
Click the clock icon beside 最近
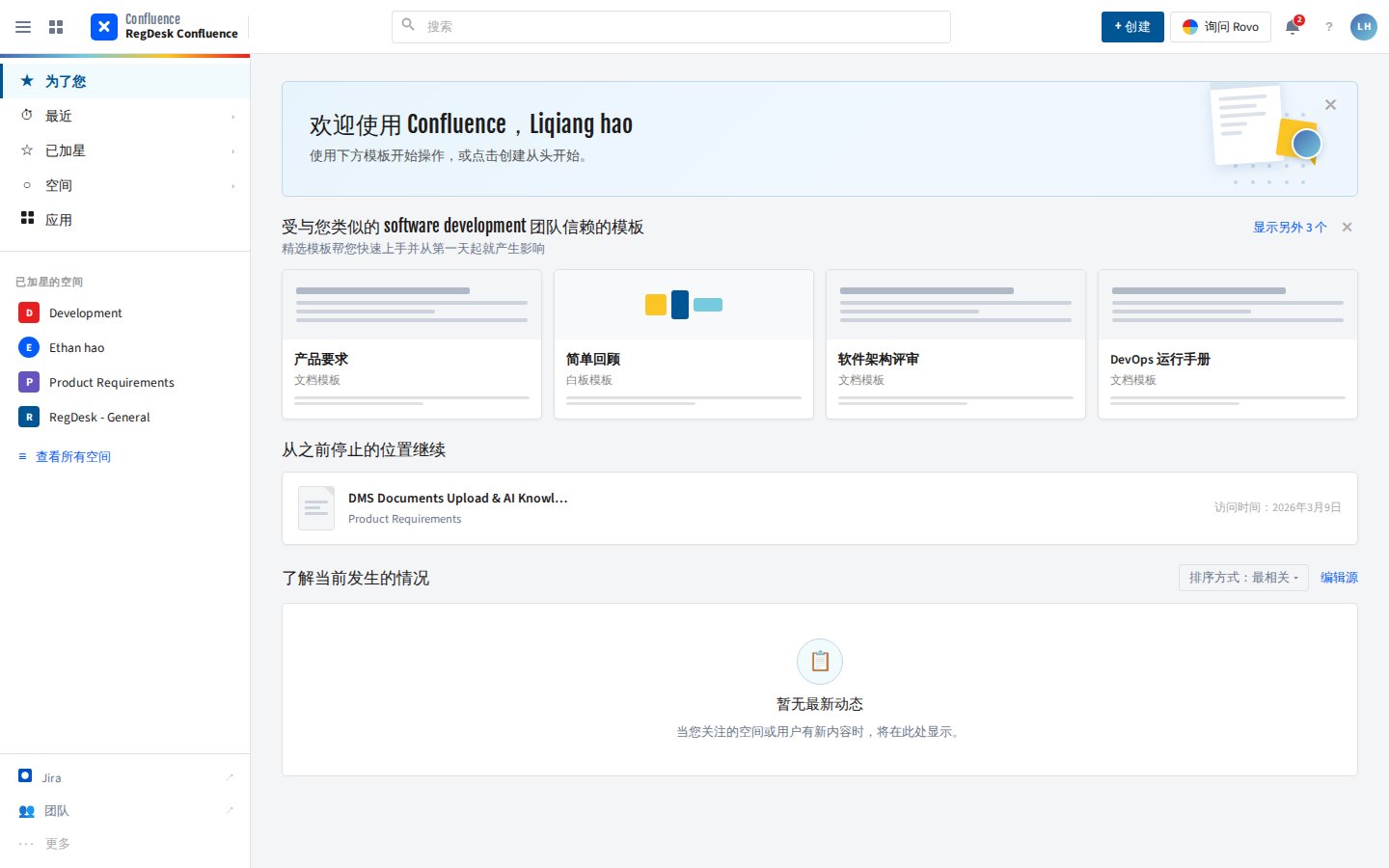point(27,116)
